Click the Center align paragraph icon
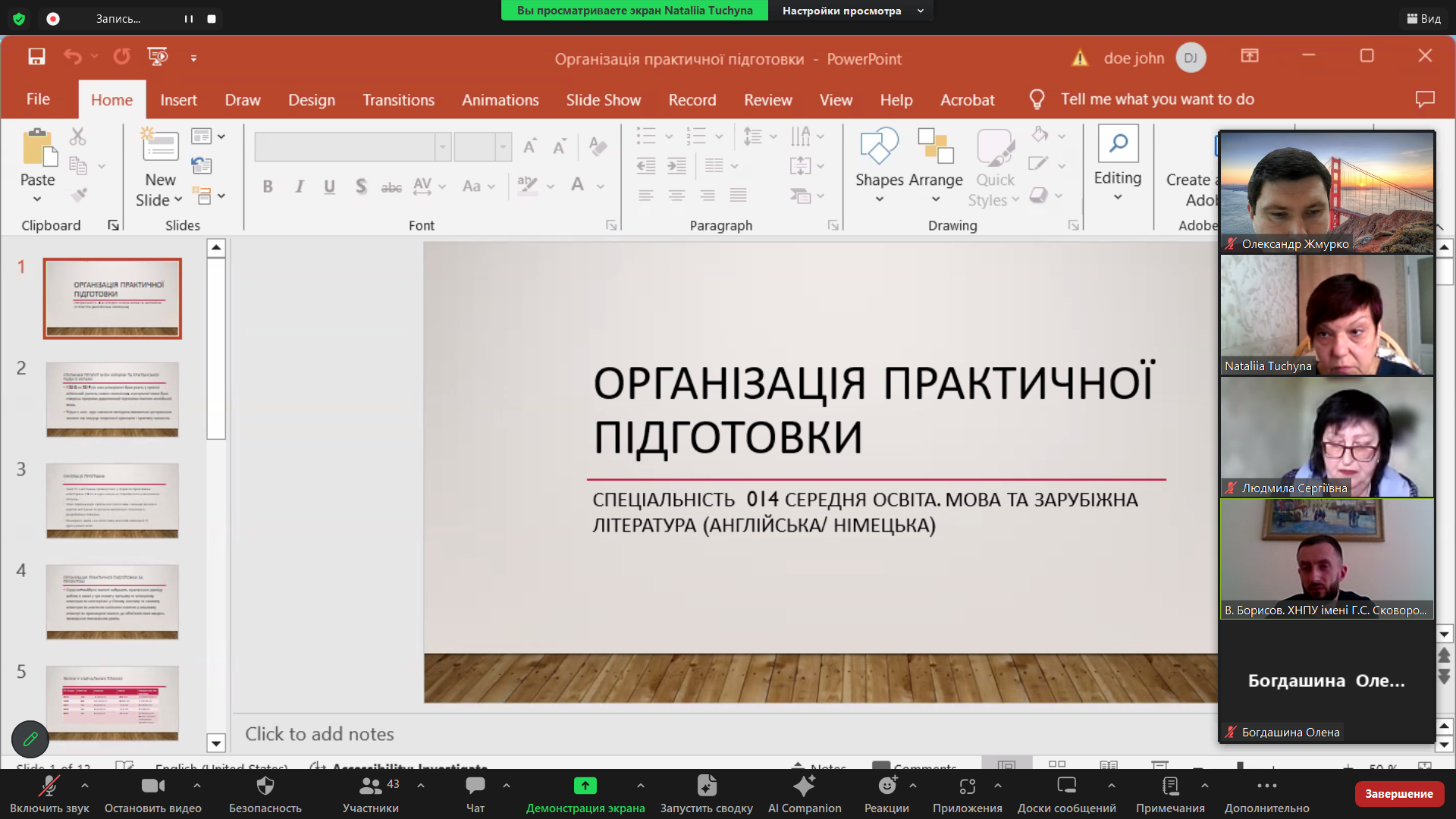Viewport: 1456px width, 819px height. pos(676,196)
